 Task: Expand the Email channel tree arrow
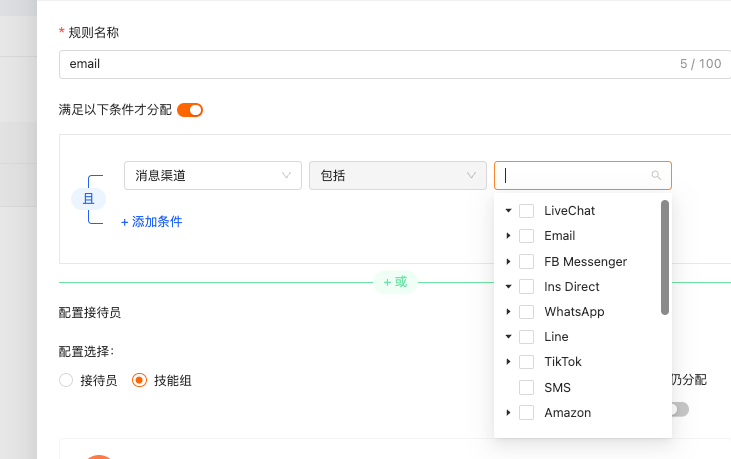[x=508, y=236]
